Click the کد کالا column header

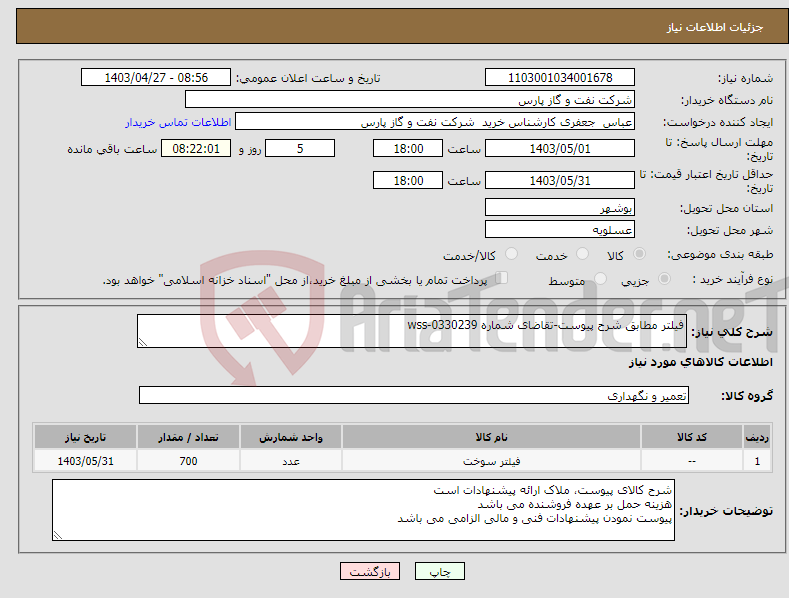(692, 437)
